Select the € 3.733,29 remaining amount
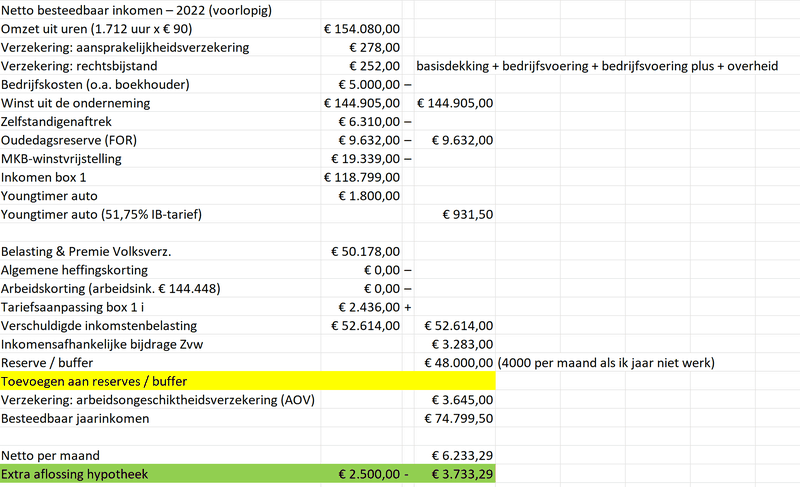Image resolution: width=800 pixels, height=487 pixels. tap(463, 474)
